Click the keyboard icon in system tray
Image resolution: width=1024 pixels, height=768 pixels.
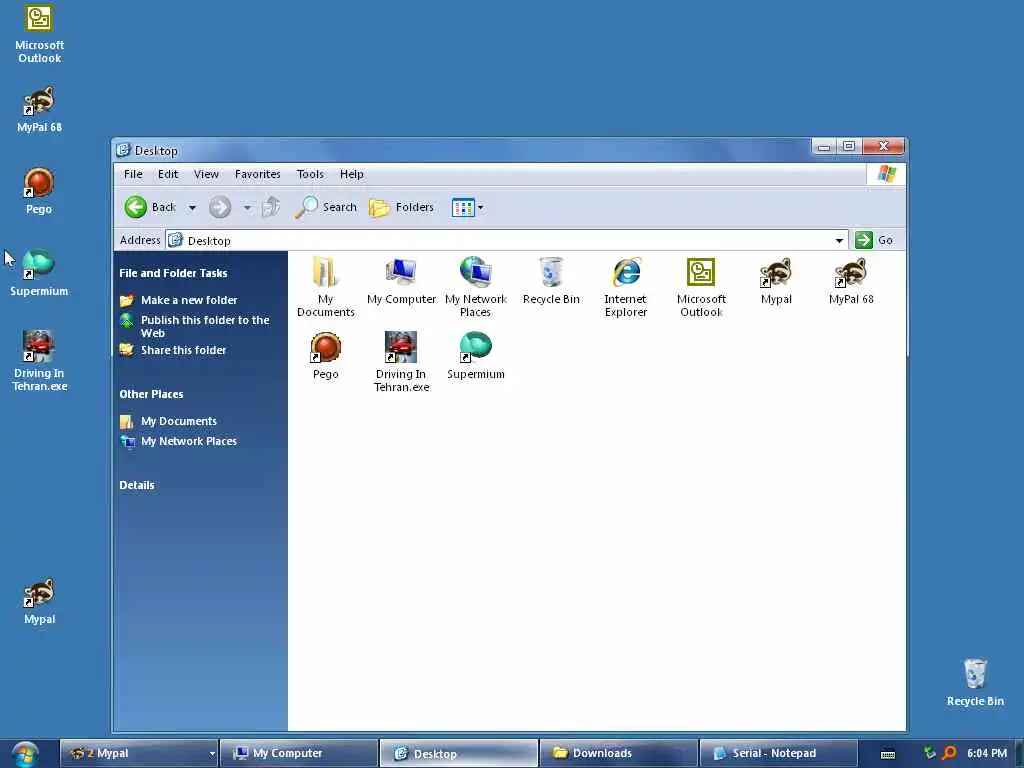pyautogui.click(x=888, y=754)
